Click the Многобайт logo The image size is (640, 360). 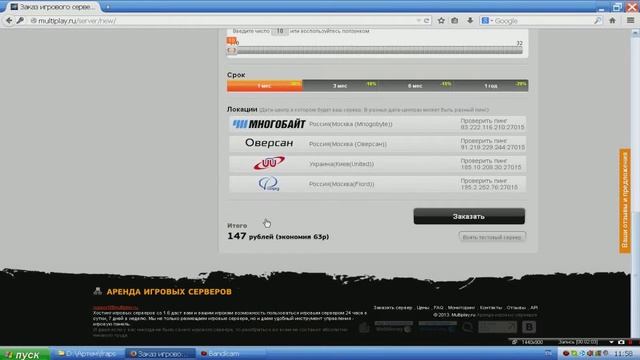(x=269, y=124)
